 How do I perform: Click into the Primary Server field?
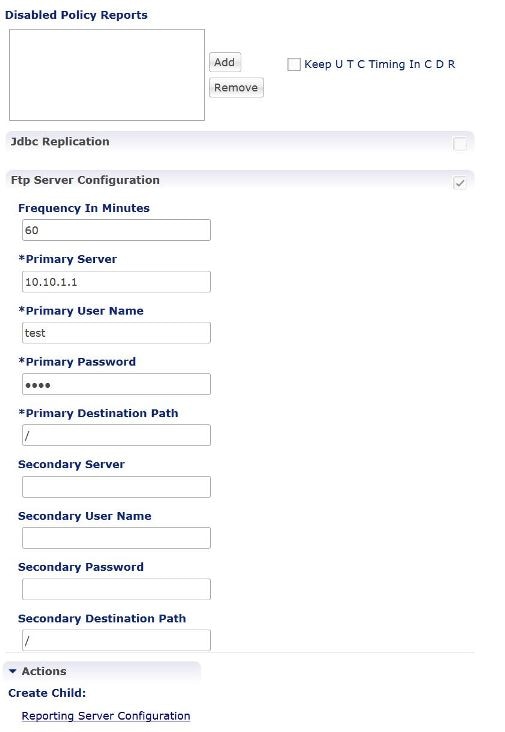pos(116,282)
